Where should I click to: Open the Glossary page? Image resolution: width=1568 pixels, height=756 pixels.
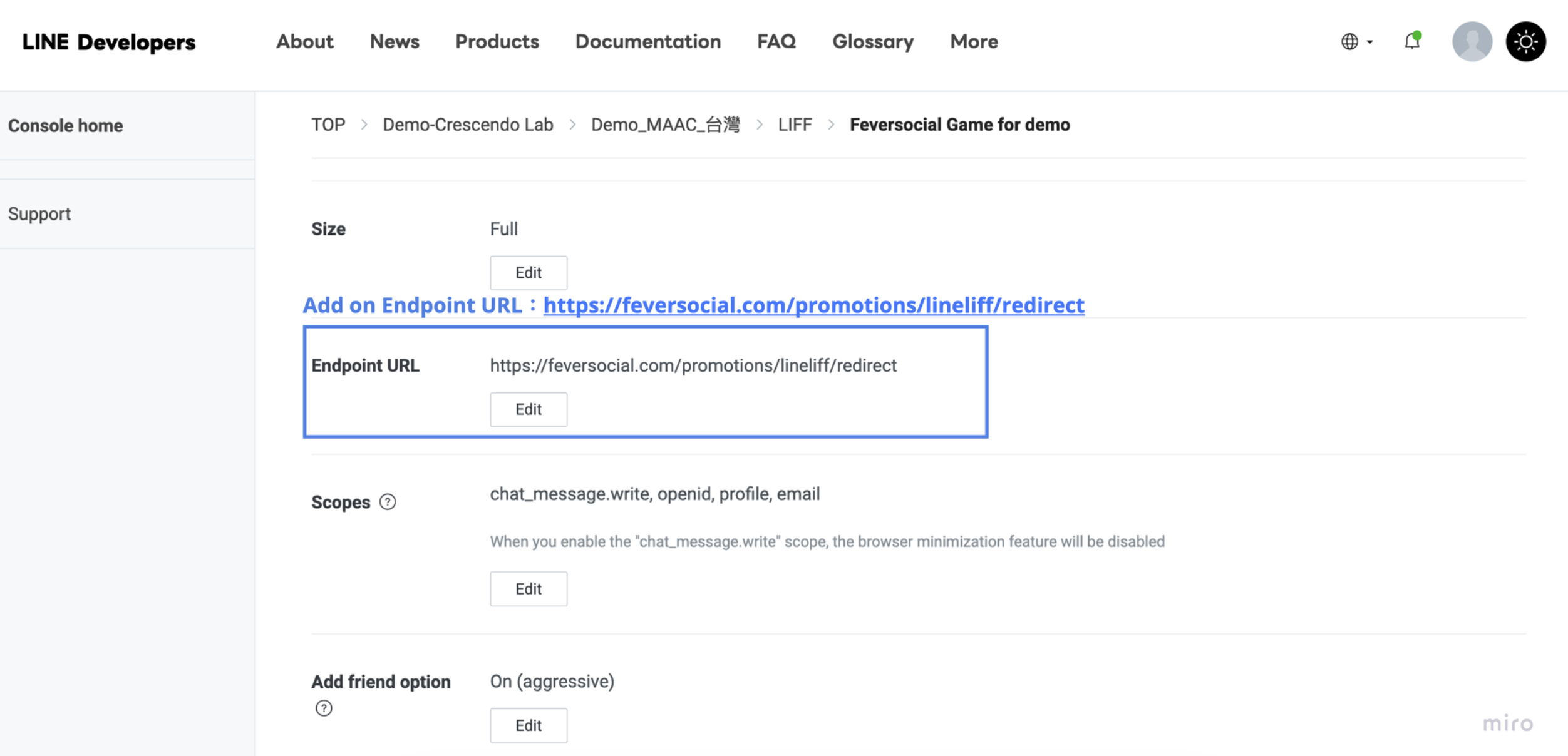(873, 41)
